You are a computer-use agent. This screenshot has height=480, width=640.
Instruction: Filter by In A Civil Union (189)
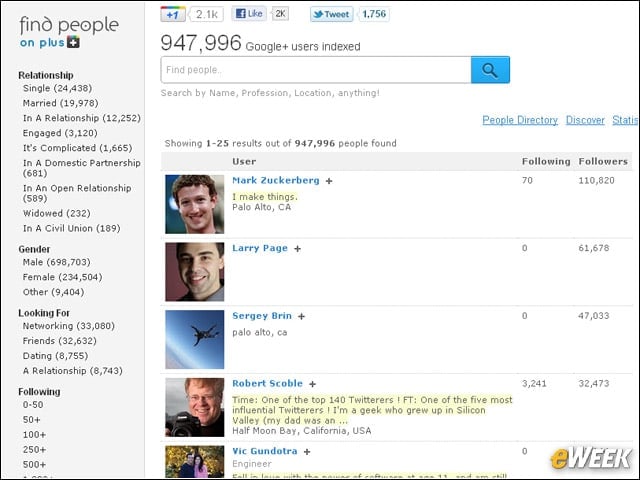(72, 229)
